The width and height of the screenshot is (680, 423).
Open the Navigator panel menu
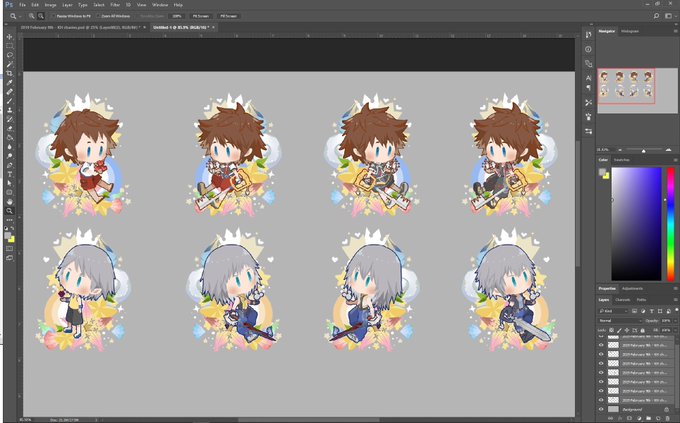point(676,31)
